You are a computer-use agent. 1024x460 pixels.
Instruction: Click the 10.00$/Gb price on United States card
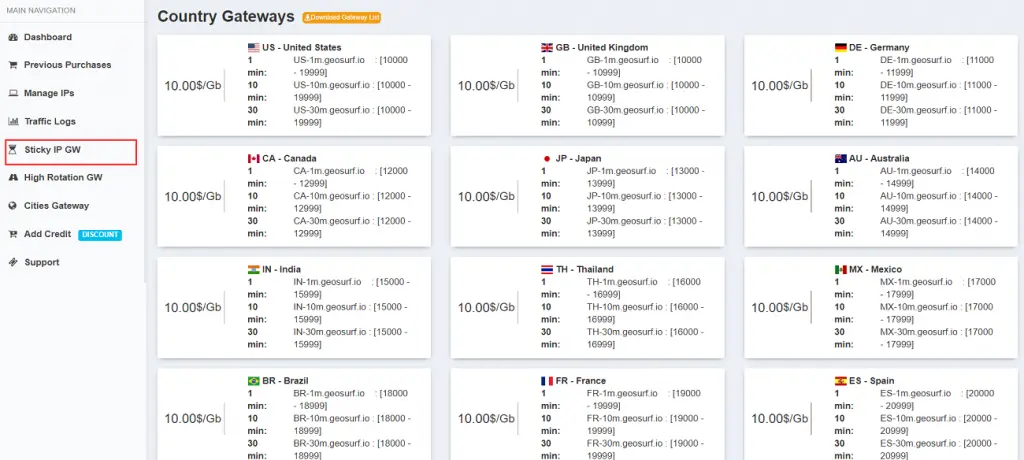click(x=193, y=86)
